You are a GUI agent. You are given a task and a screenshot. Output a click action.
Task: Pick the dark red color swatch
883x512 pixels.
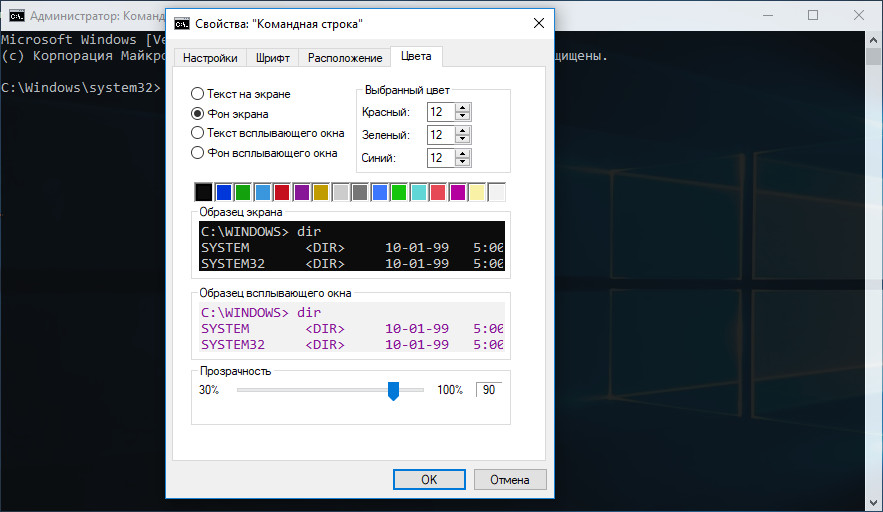pos(282,192)
